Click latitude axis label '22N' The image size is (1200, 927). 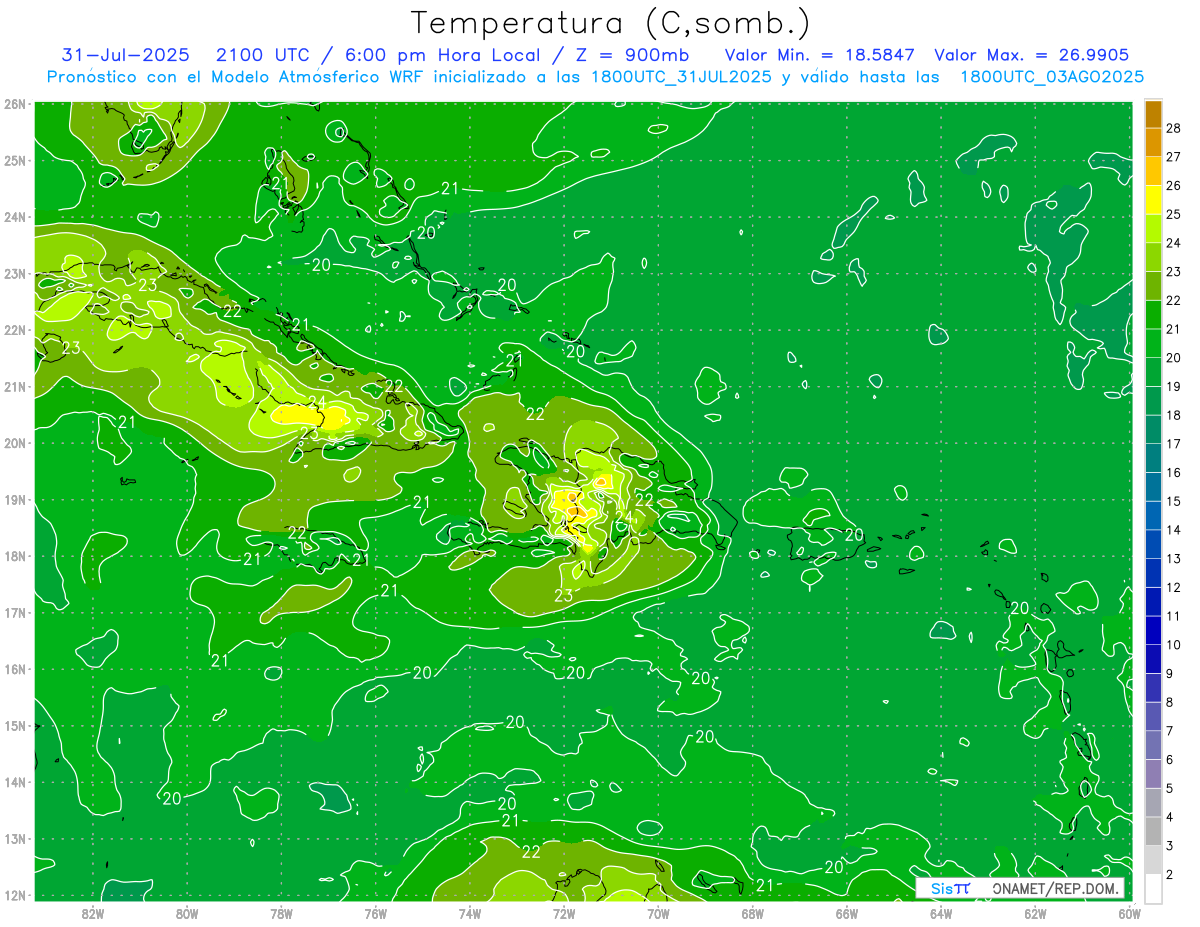point(15,330)
